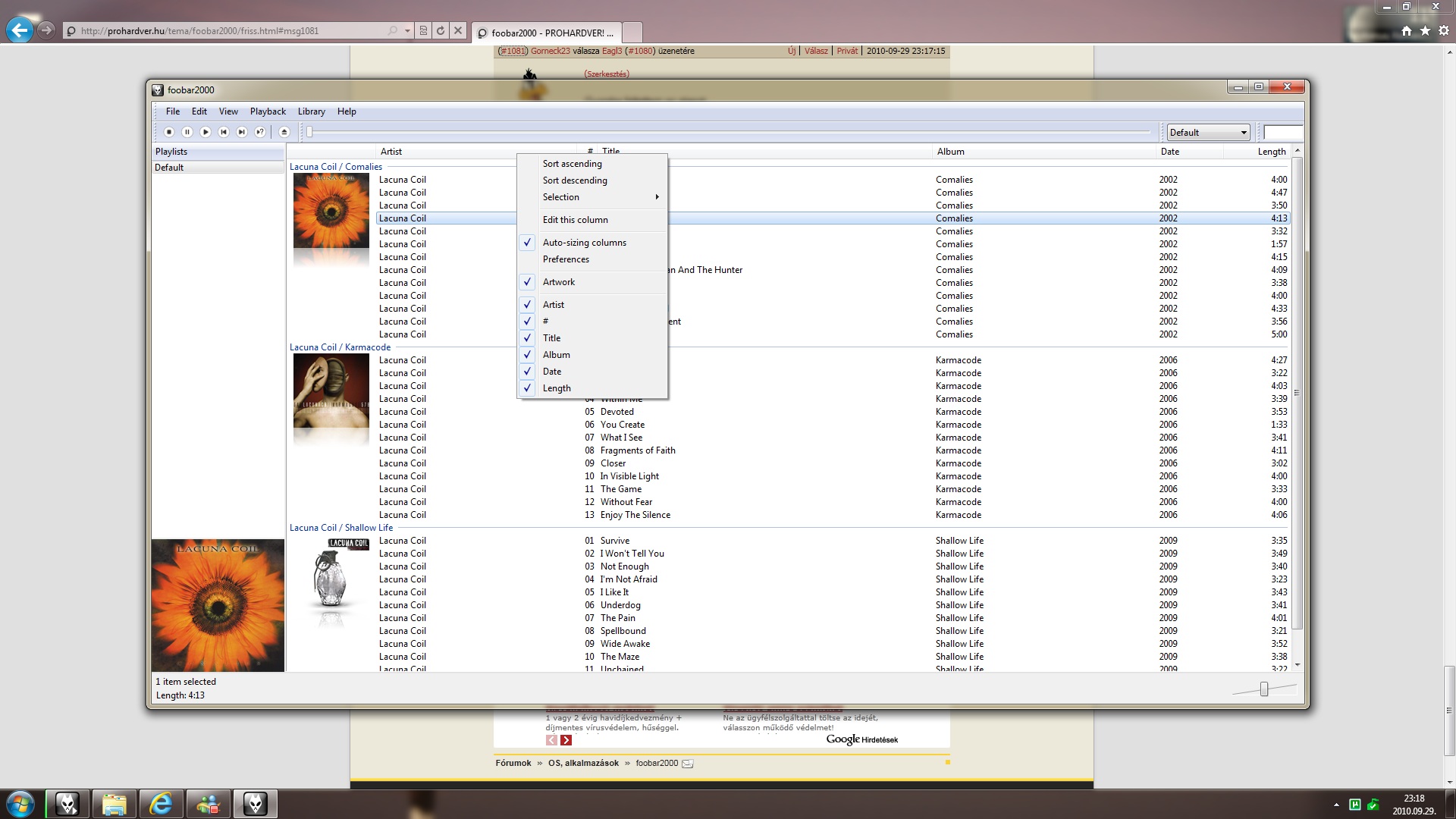1456x819 pixels.
Task: Stop loading the browser page
Action: [458, 31]
